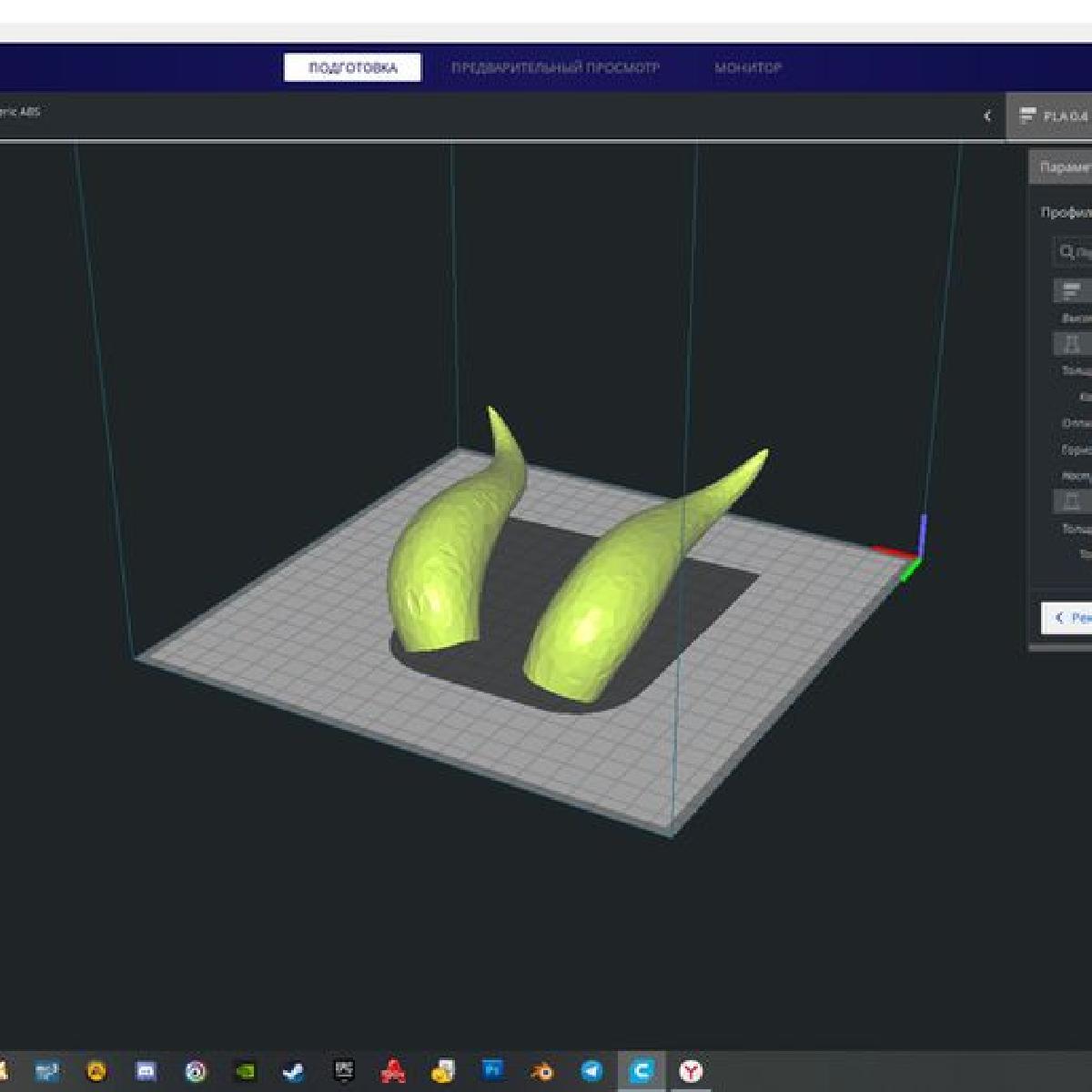Expand the Walls settings category
This screenshot has height=1092, width=1092.
coord(1073,344)
